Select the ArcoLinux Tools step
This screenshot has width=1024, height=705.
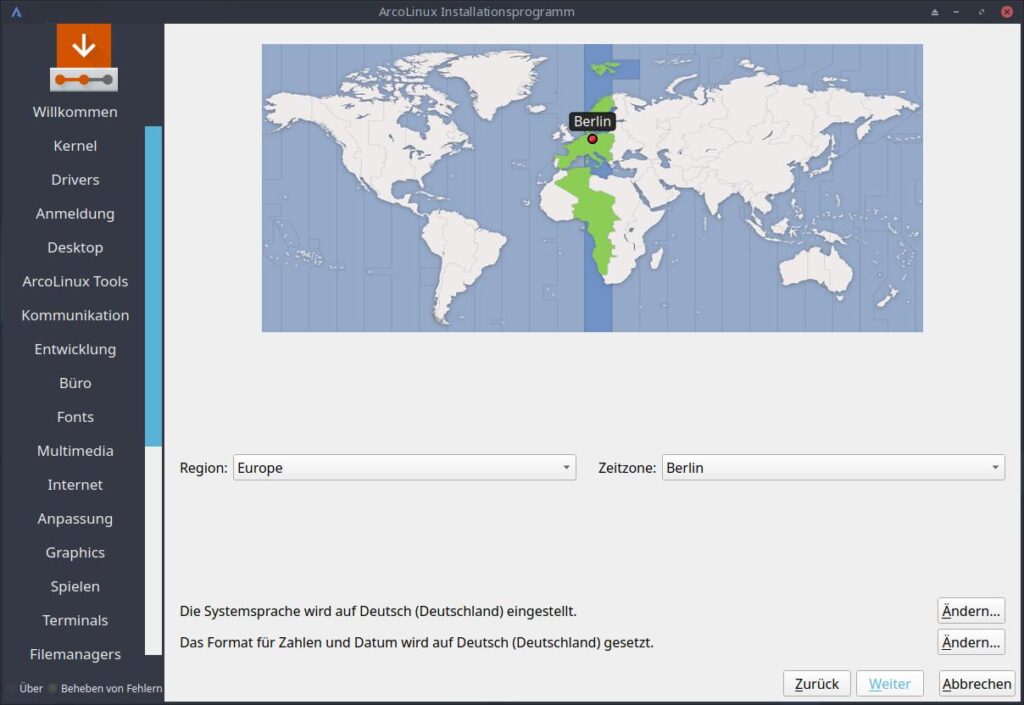(75, 281)
